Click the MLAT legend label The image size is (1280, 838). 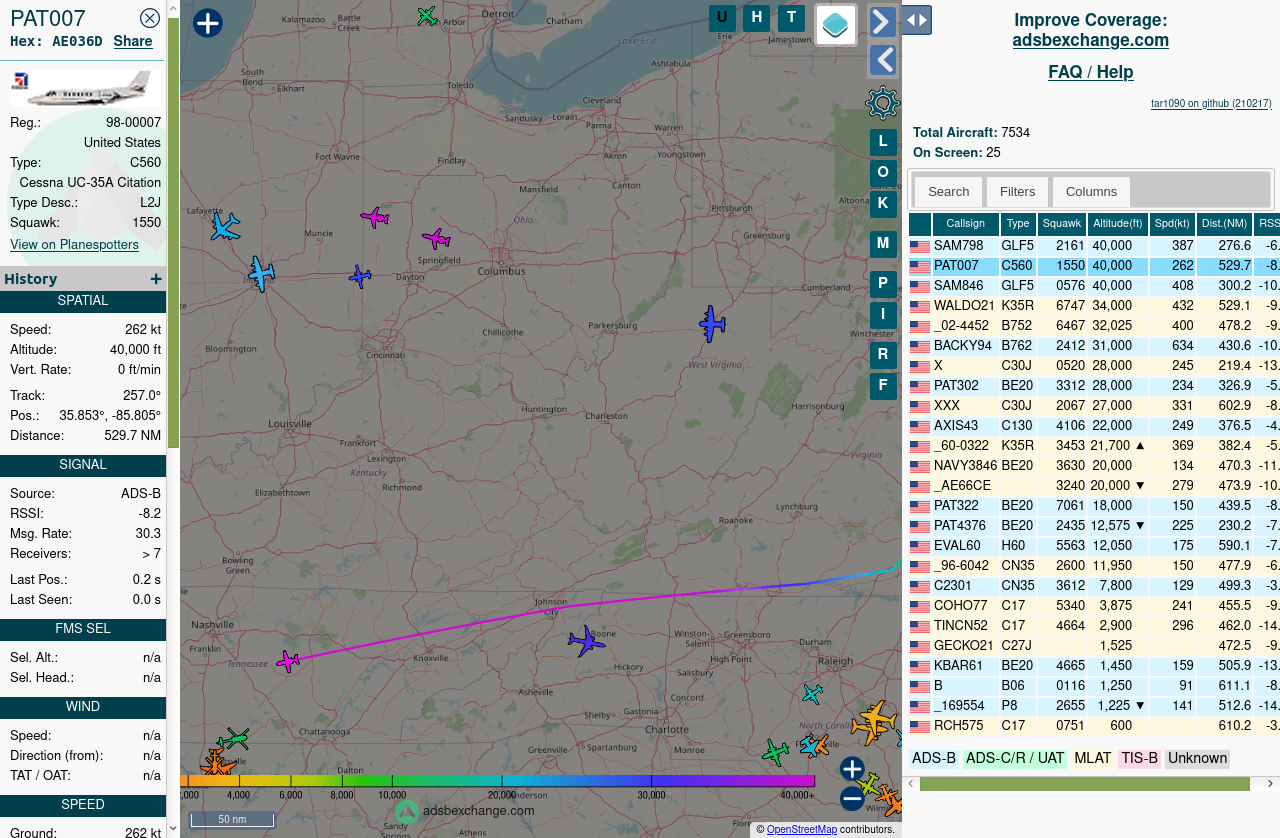pos(1093,759)
